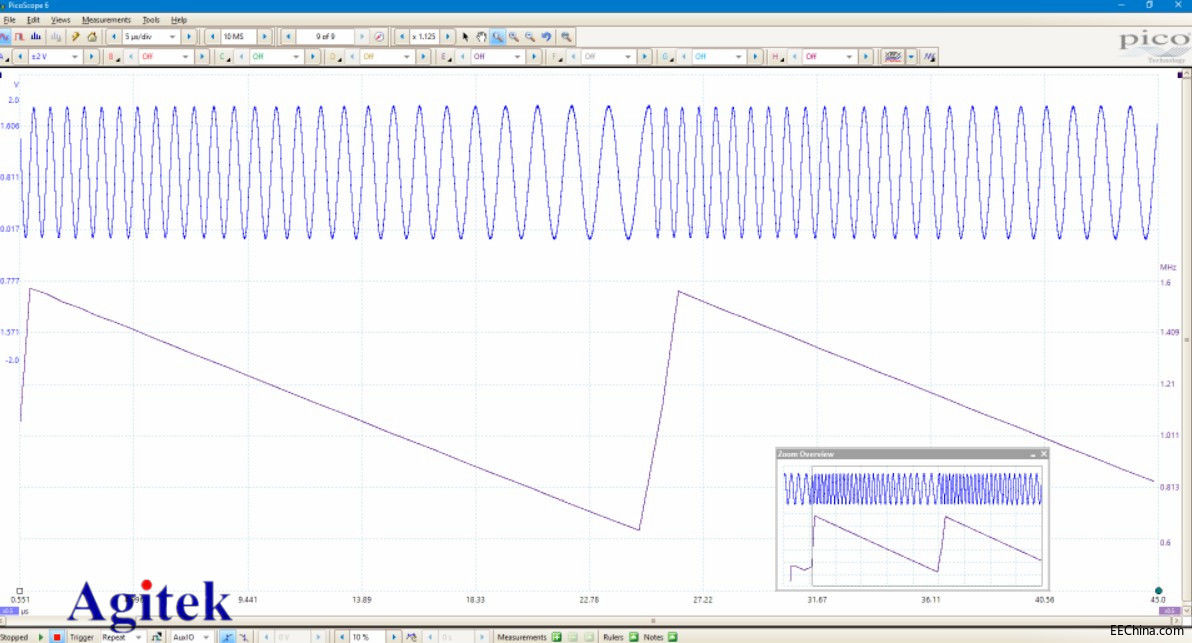Select the hand pan tool
This screenshot has width=1192, height=643.
point(481,36)
